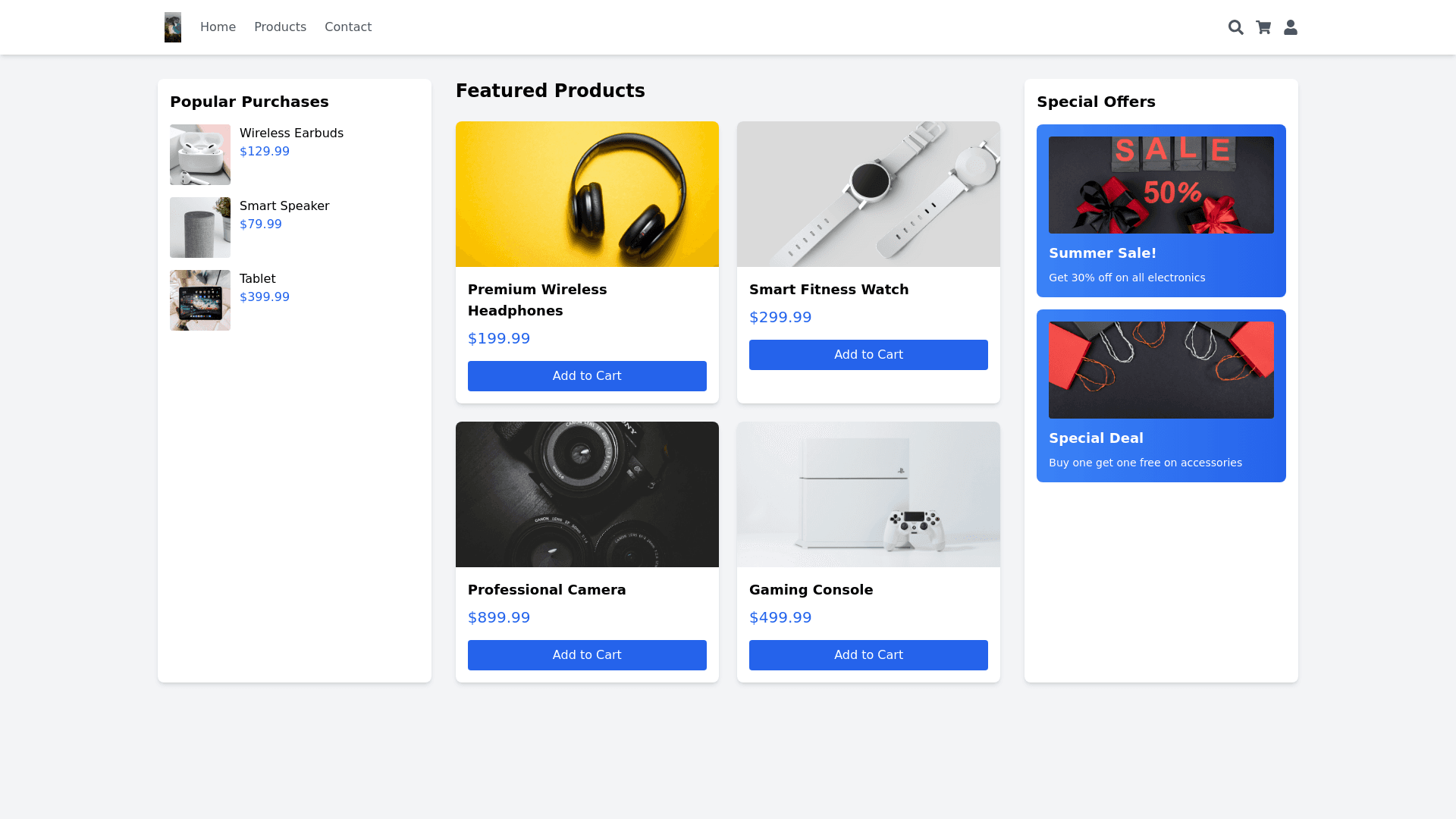The height and width of the screenshot is (819, 1456).
Task: Open the Gaming Console product image
Action: (x=868, y=494)
